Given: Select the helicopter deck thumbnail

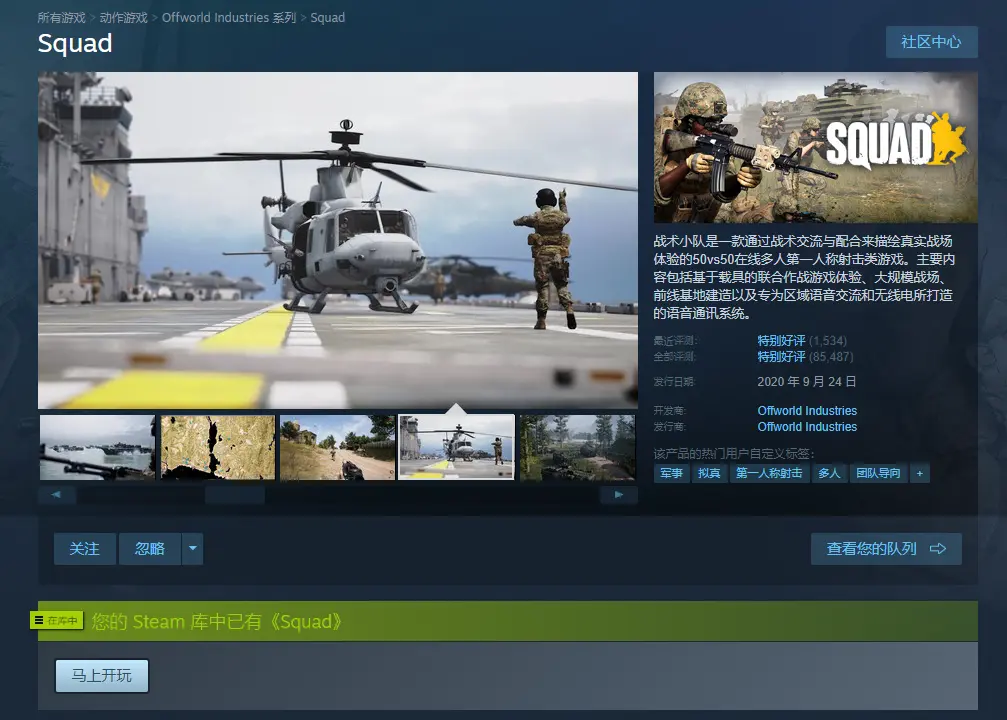Looking at the screenshot, I should click(x=457, y=447).
